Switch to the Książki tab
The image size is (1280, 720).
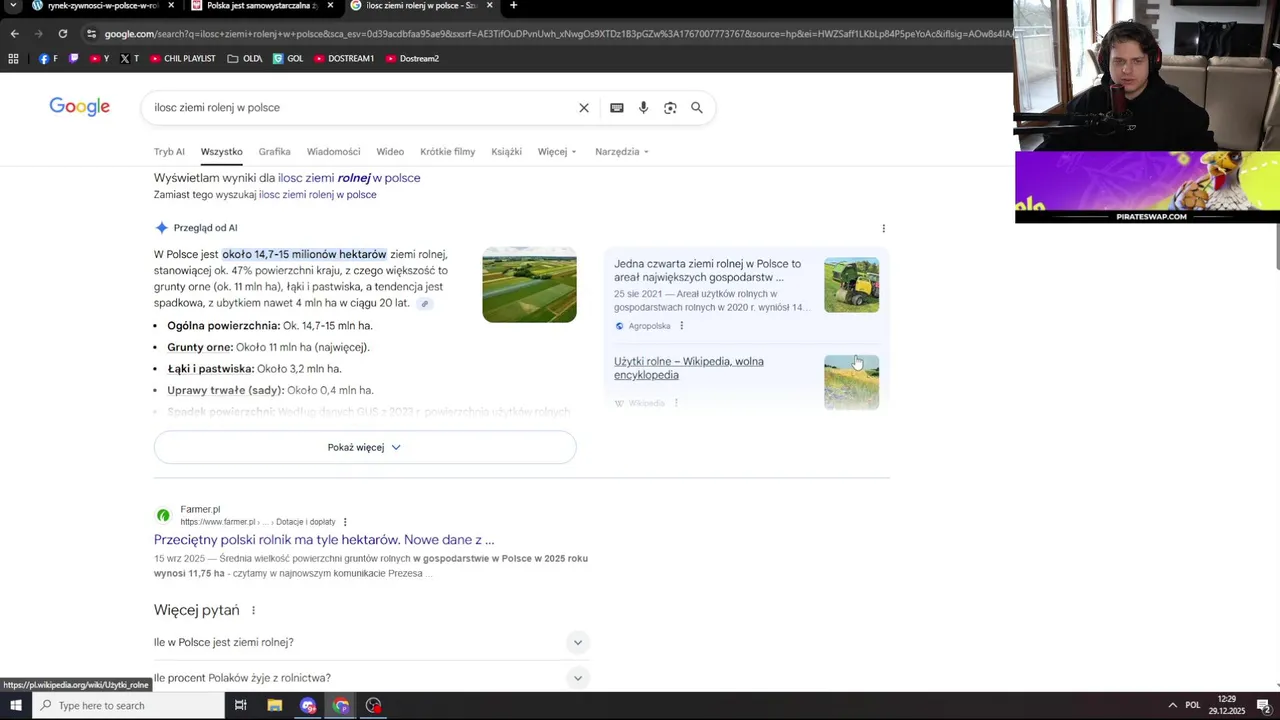point(506,152)
